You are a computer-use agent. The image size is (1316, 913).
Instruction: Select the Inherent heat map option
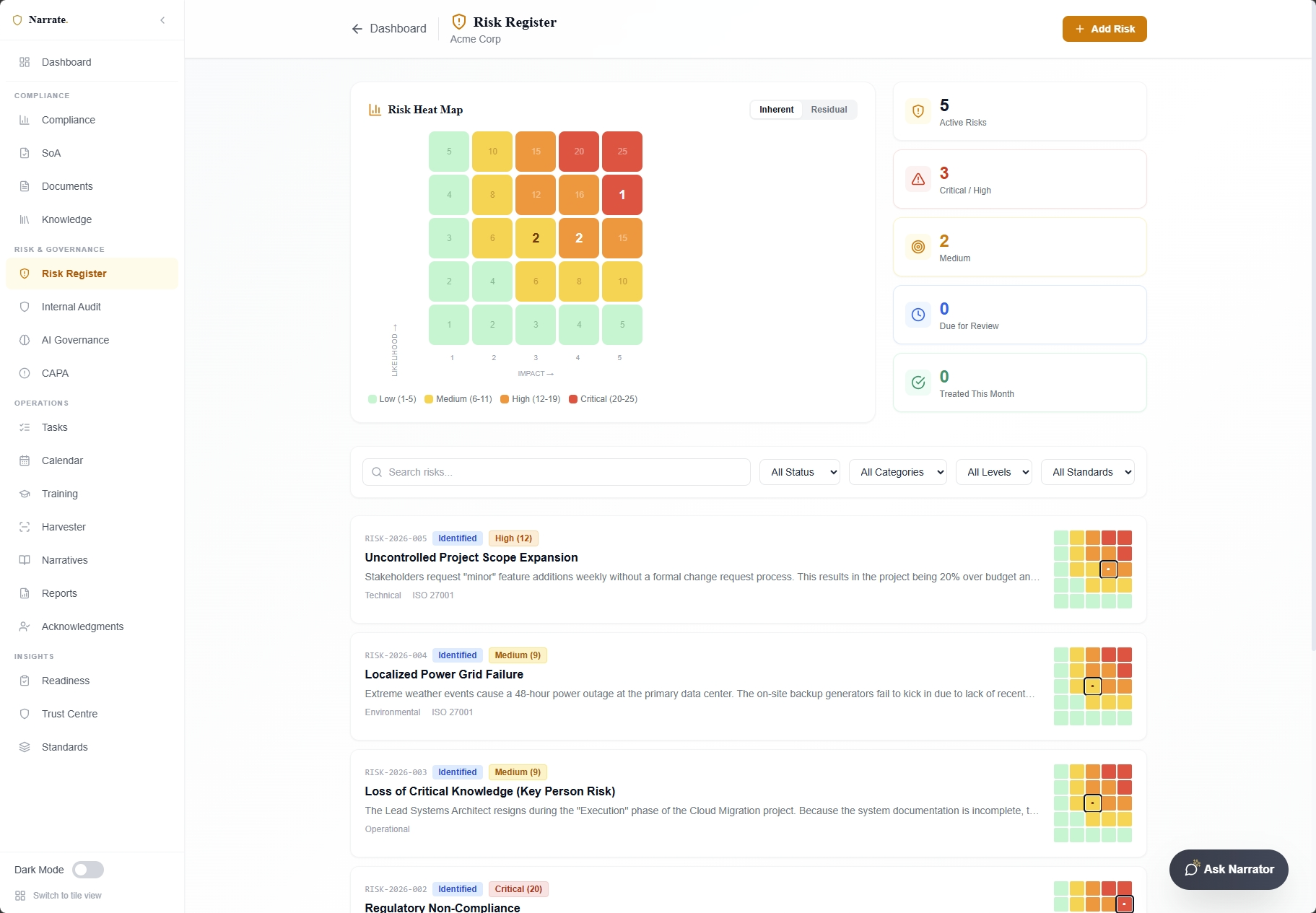(775, 110)
